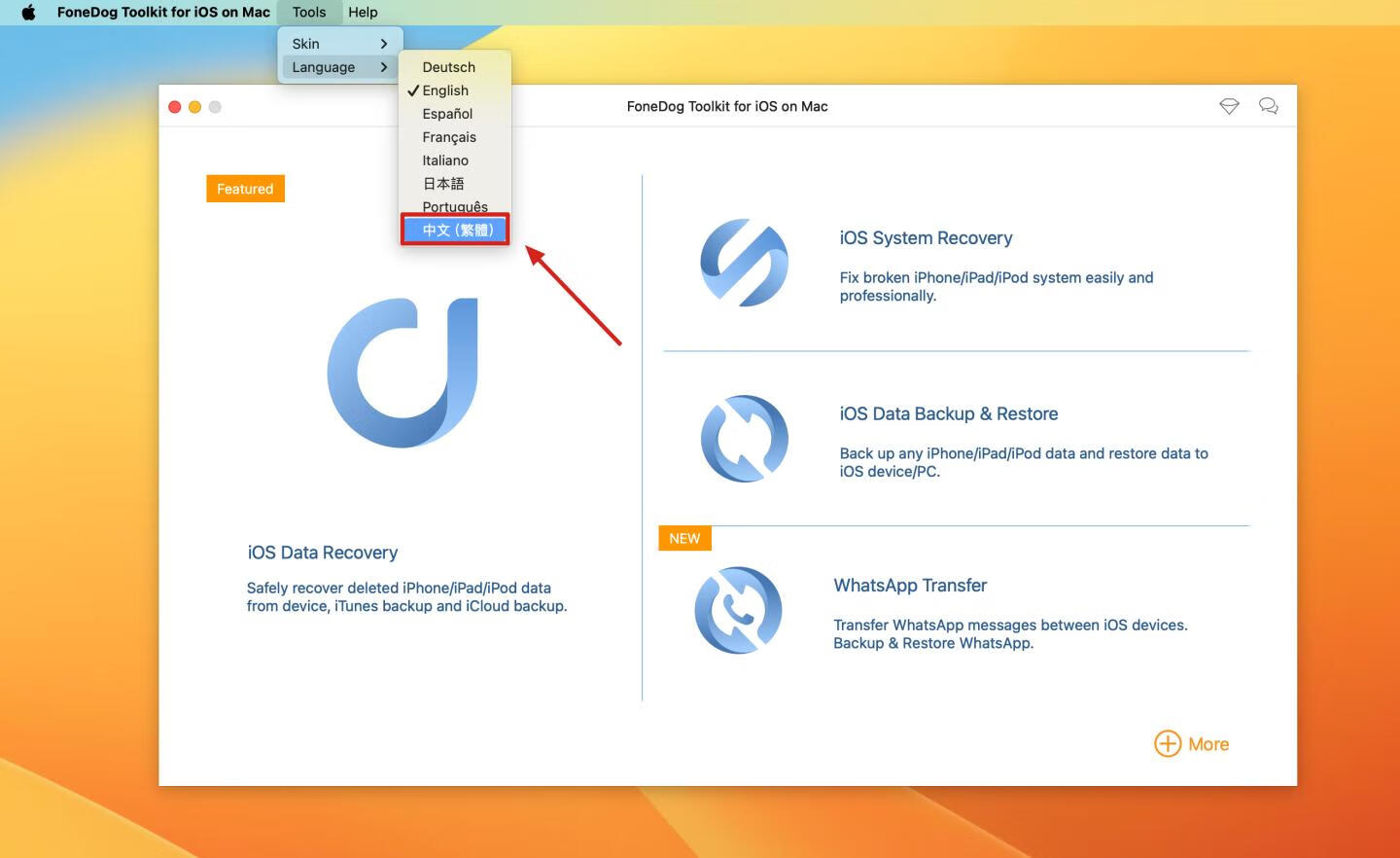Click the diamond icon in title bar
Screen dimensions: 1400x858
[1229, 106]
